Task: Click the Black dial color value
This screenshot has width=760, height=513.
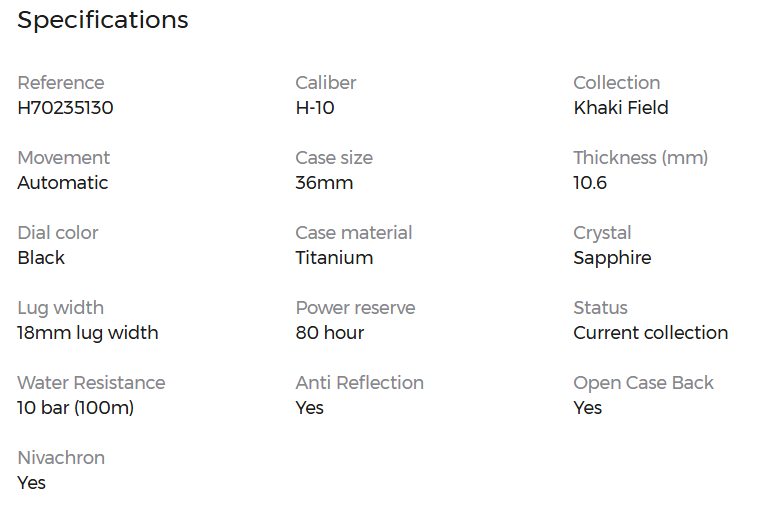Action: (41, 257)
